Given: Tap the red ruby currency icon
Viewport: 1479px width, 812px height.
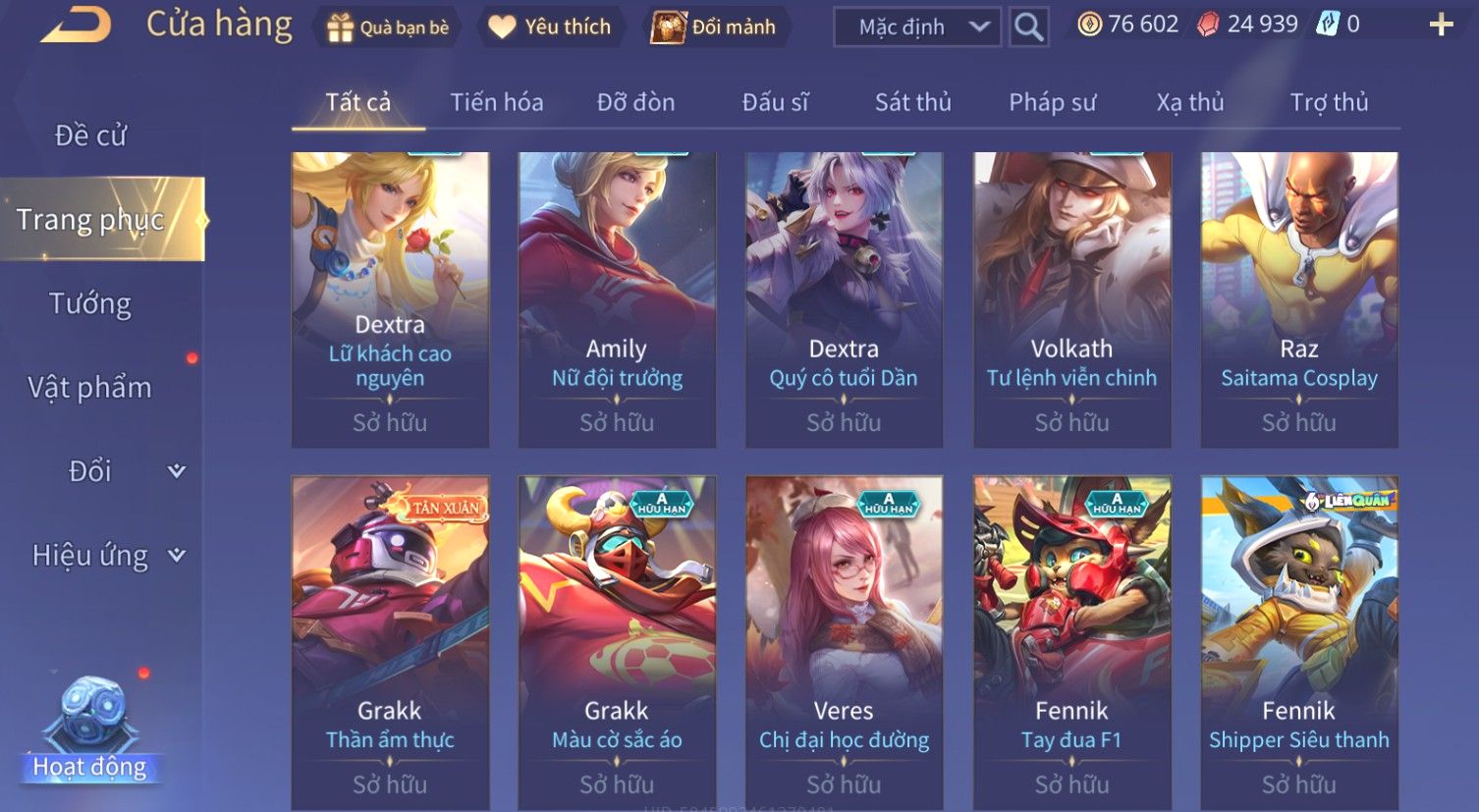Looking at the screenshot, I should click(x=1208, y=25).
